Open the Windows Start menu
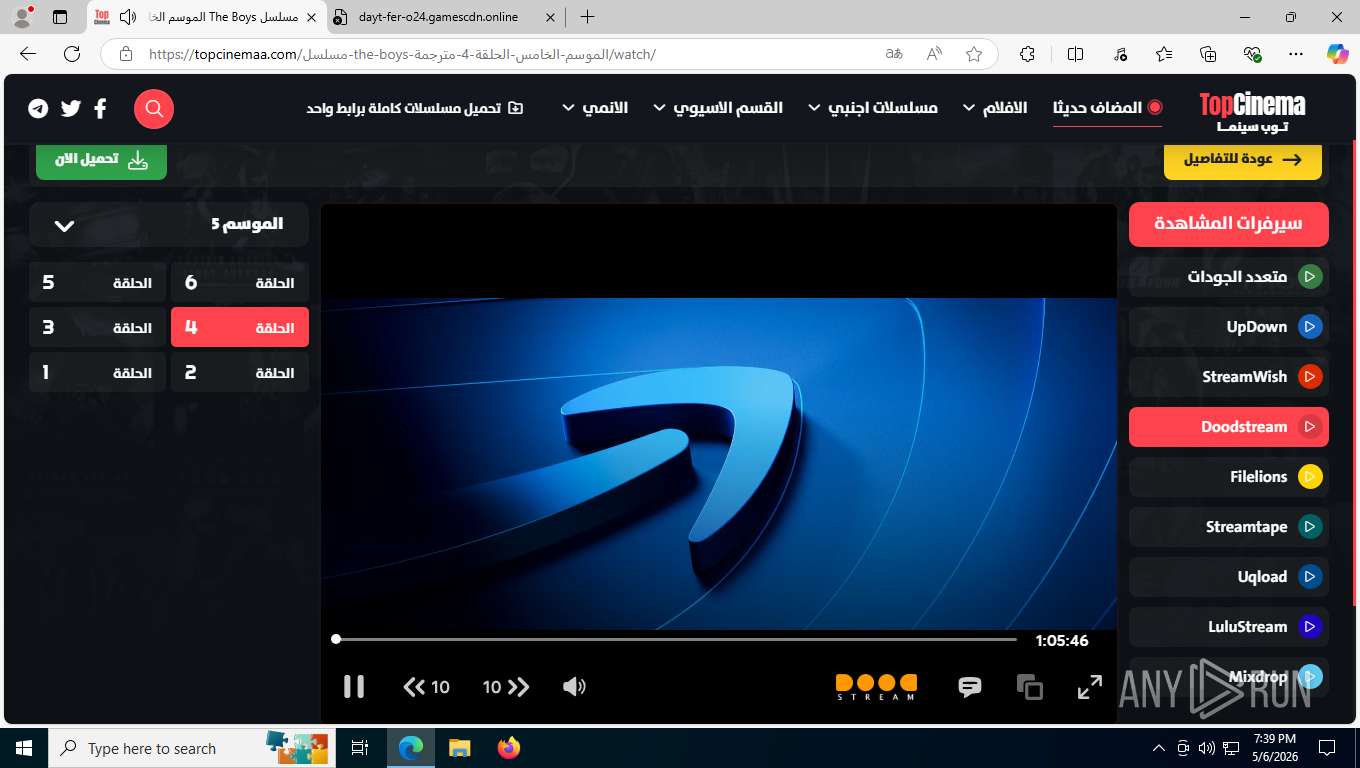This screenshot has height=768, width=1360. (24, 748)
